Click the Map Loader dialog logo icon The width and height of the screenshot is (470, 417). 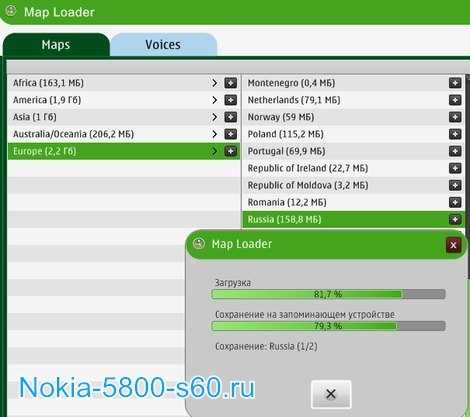[x=199, y=243]
